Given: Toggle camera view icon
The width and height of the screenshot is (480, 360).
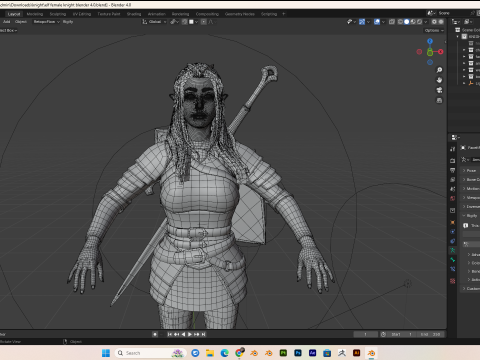Looking at the screenshot, I should [439, 90].
